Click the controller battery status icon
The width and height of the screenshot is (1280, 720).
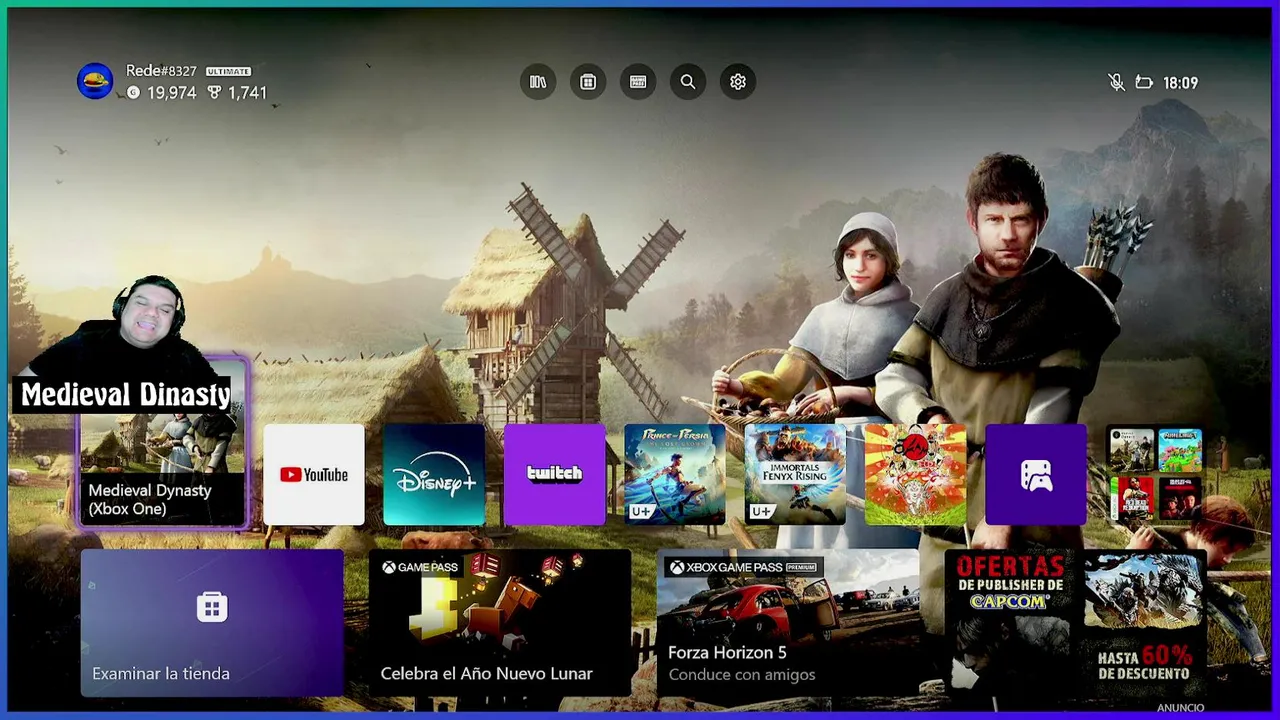[1144, 83]
